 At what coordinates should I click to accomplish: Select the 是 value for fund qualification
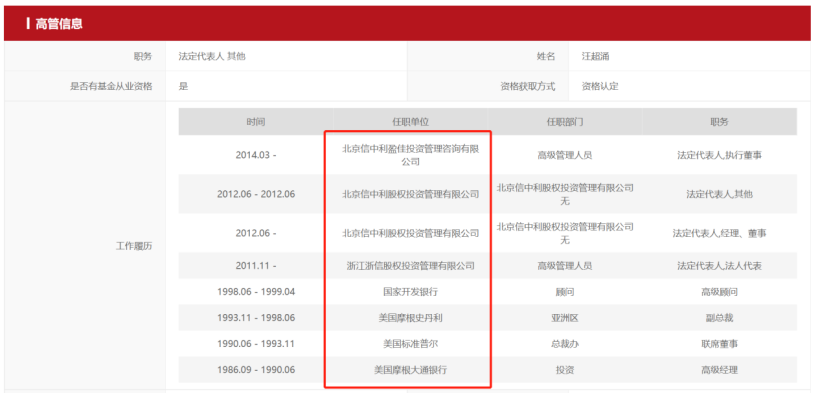click(x=183, y=86)
